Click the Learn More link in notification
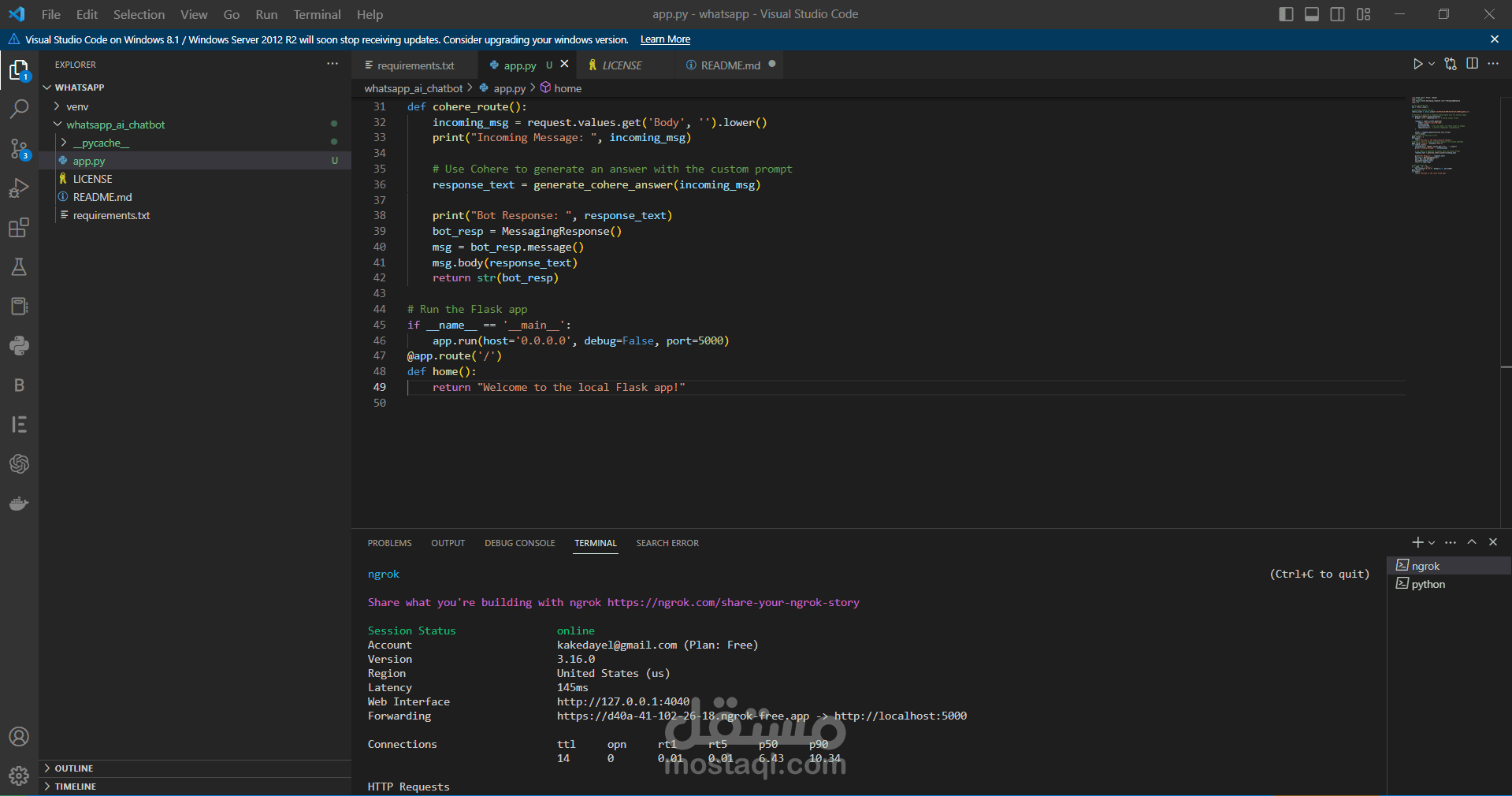This screenshot has width=1512, height=796. click(x=665, y=39)
